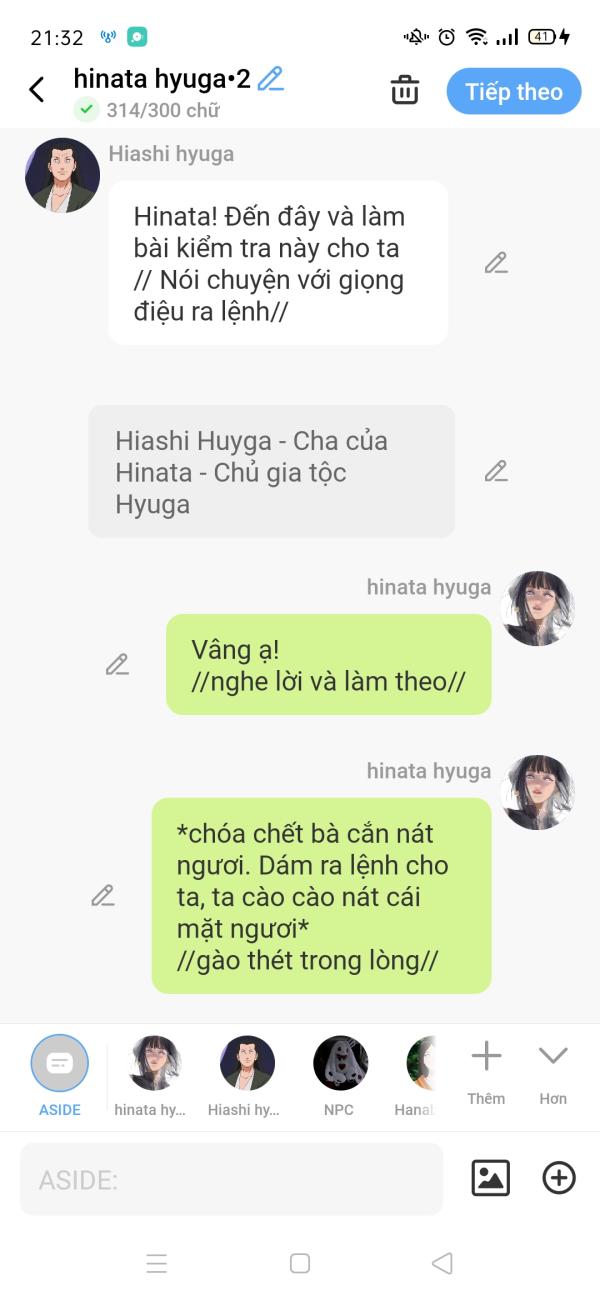This screenshot has height=1300, width=600.
Task: Open Hiashi hyuga's avatar in the chat
Action: pos(62,175)
